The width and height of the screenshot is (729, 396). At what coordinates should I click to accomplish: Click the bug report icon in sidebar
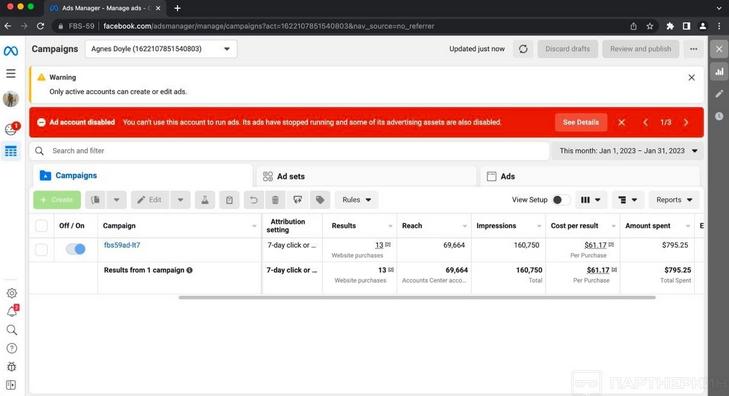[12, 367]
